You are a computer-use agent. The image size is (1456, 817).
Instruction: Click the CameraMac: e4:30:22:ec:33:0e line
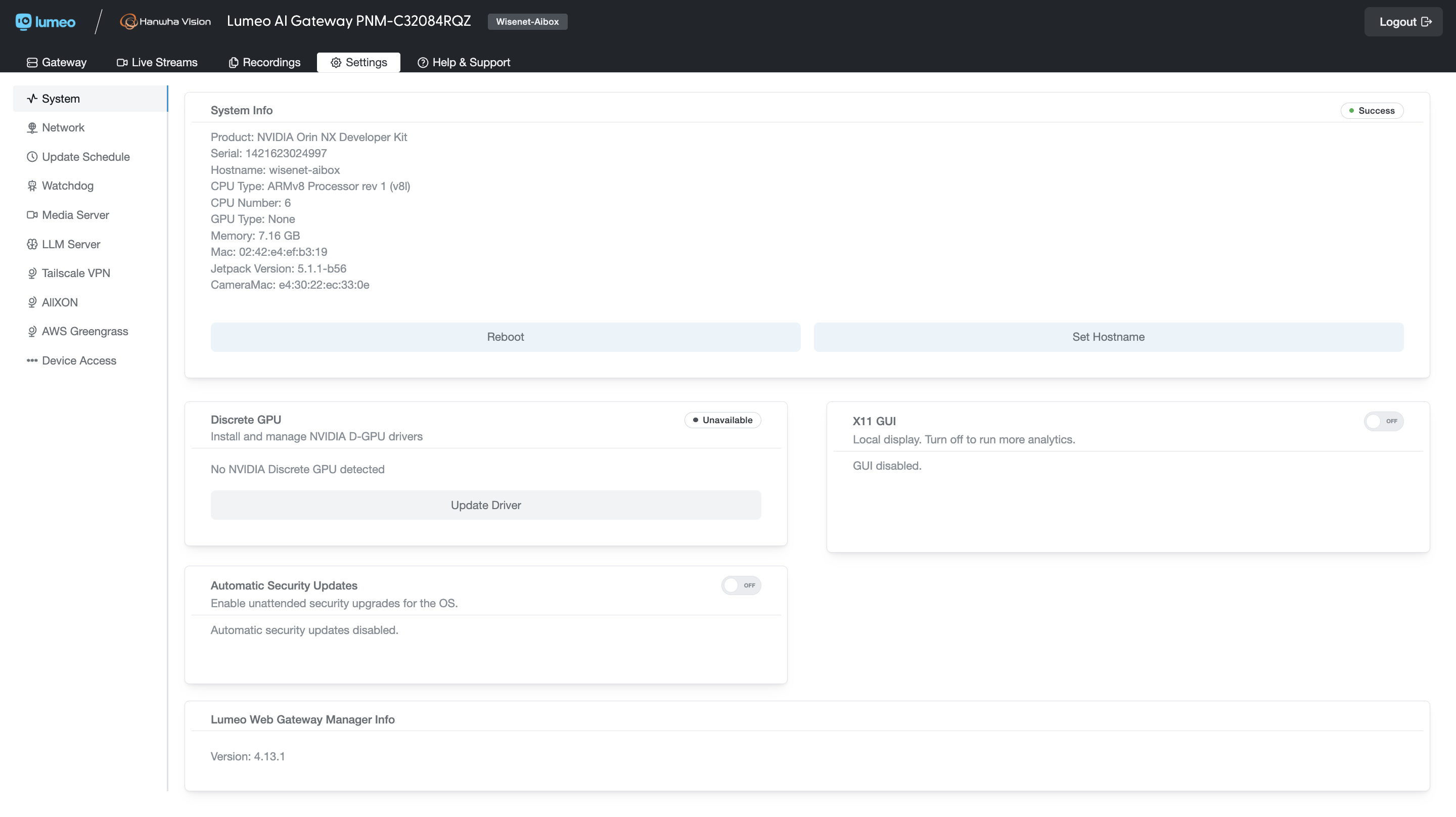coord(290,285)
